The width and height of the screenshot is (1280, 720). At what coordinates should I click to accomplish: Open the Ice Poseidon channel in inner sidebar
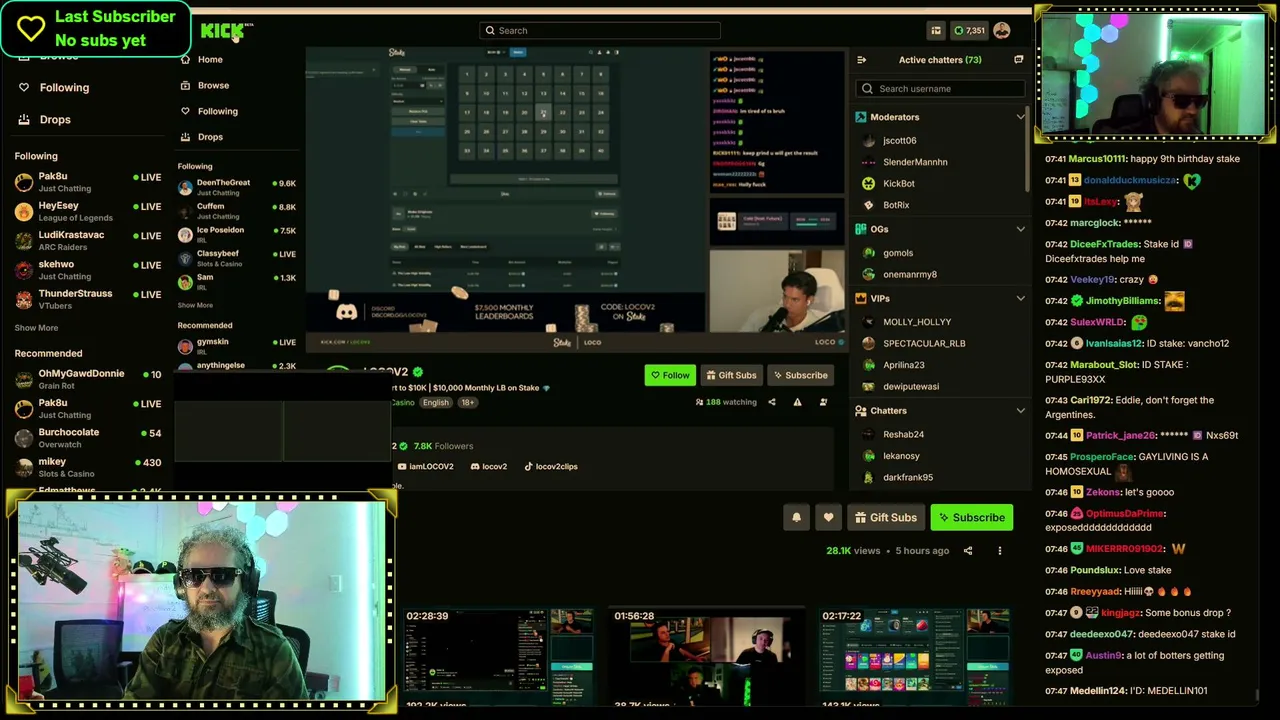click(x=237, y=234)
